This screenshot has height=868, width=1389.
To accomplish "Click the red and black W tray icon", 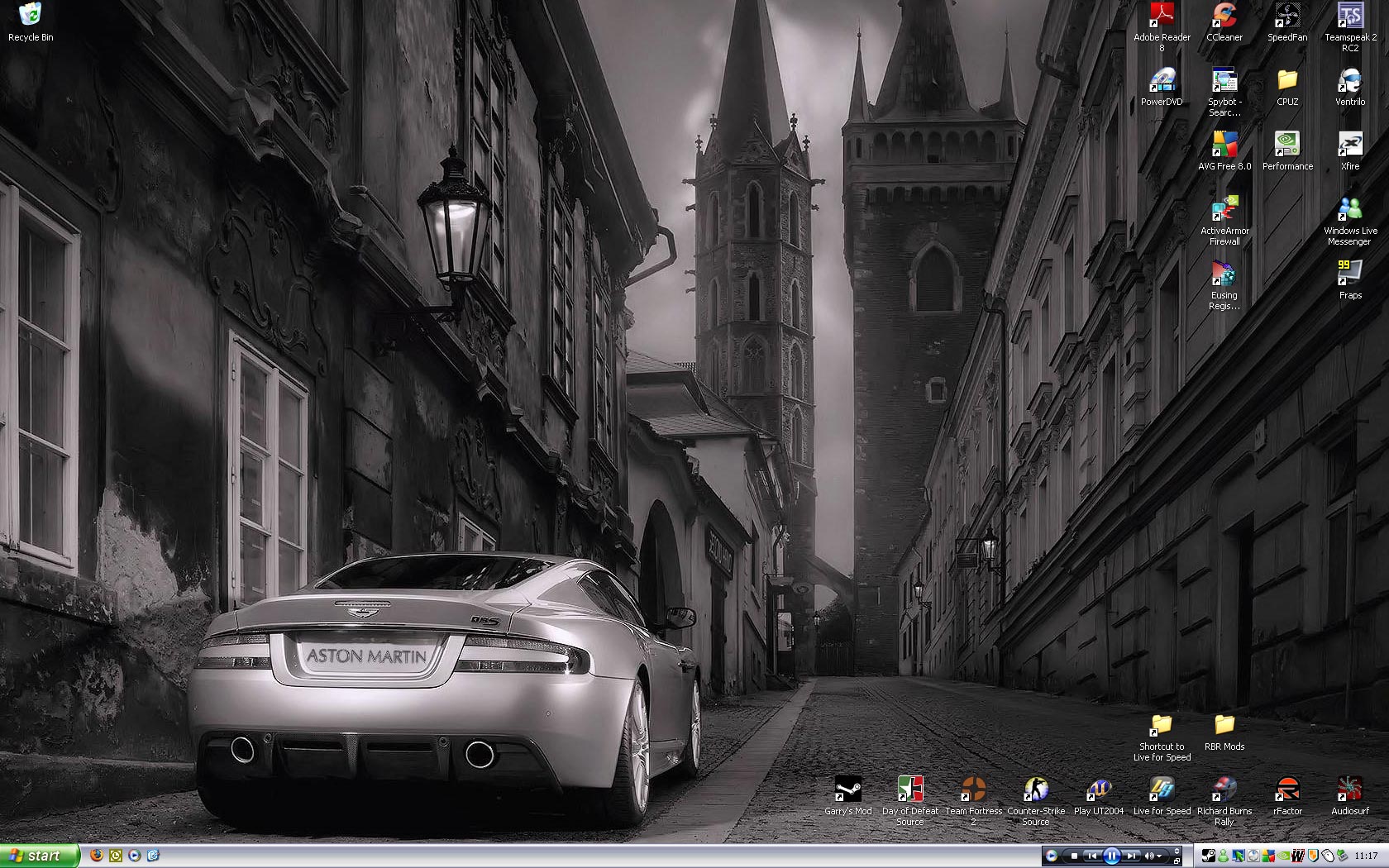I will coord(1298,856).
